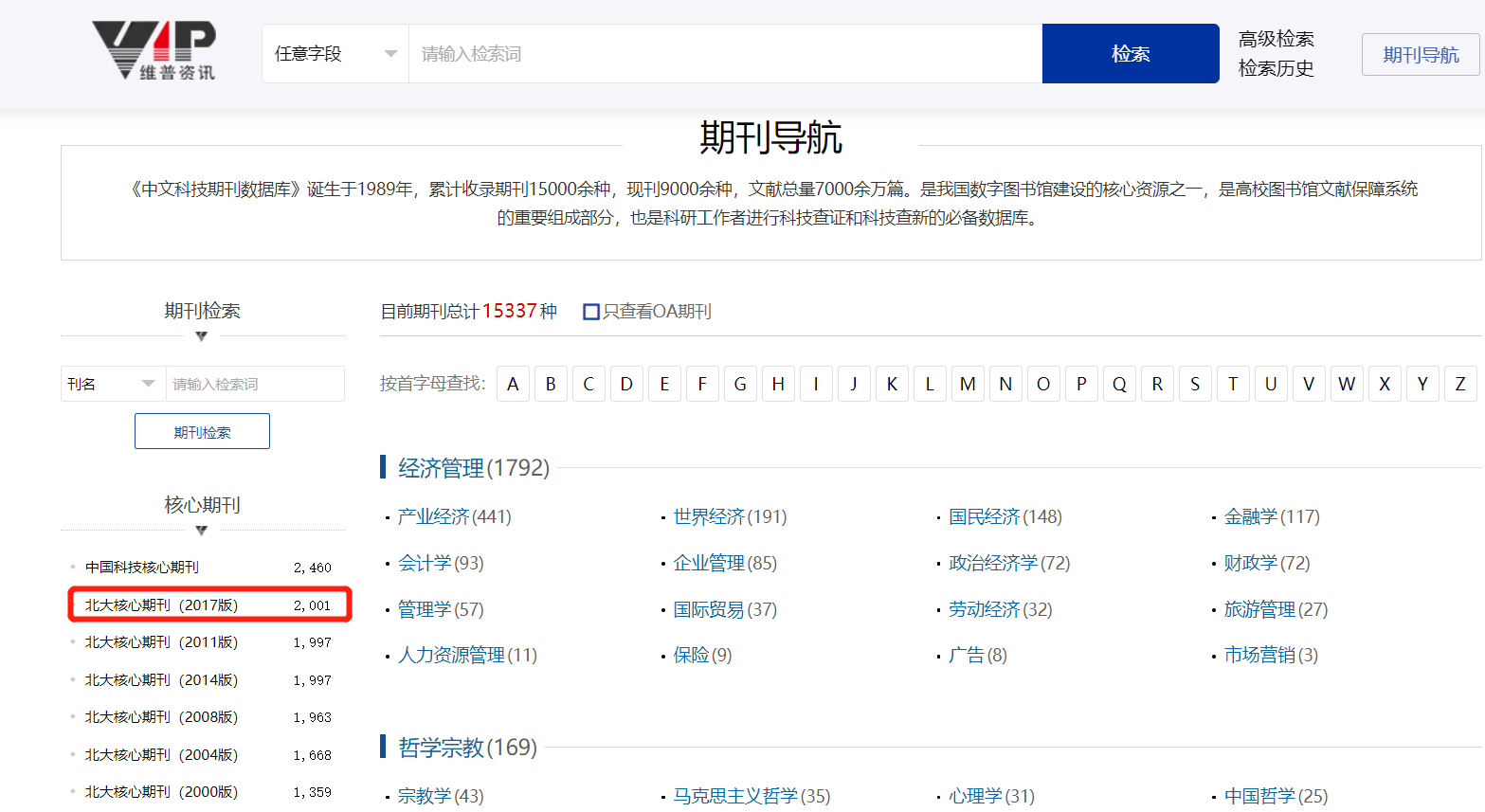This screenshot has height=812, width=1485.
Task: Select 北大核心期刊 (2011版)
Action: coord(161,642)
